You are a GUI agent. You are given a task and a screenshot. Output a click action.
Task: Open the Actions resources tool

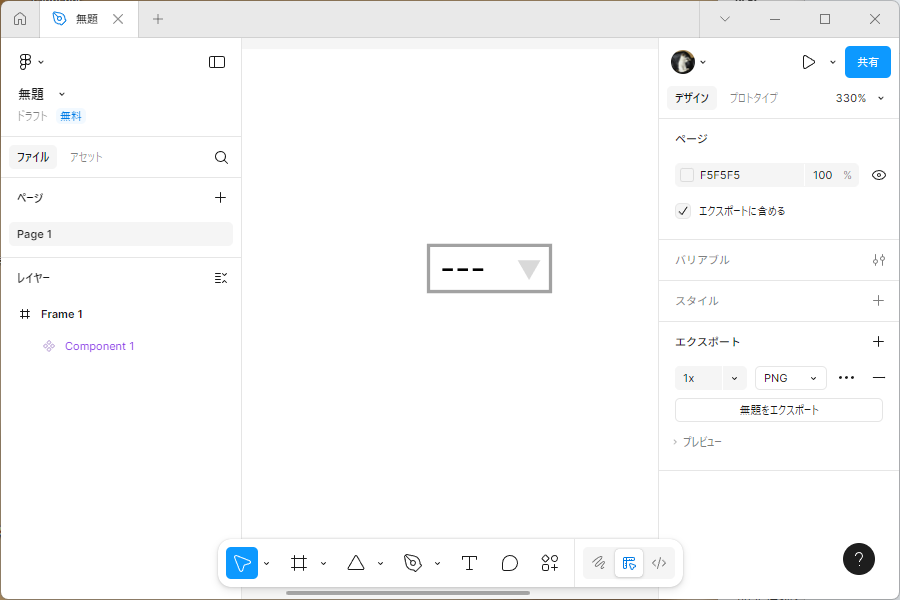550,563
